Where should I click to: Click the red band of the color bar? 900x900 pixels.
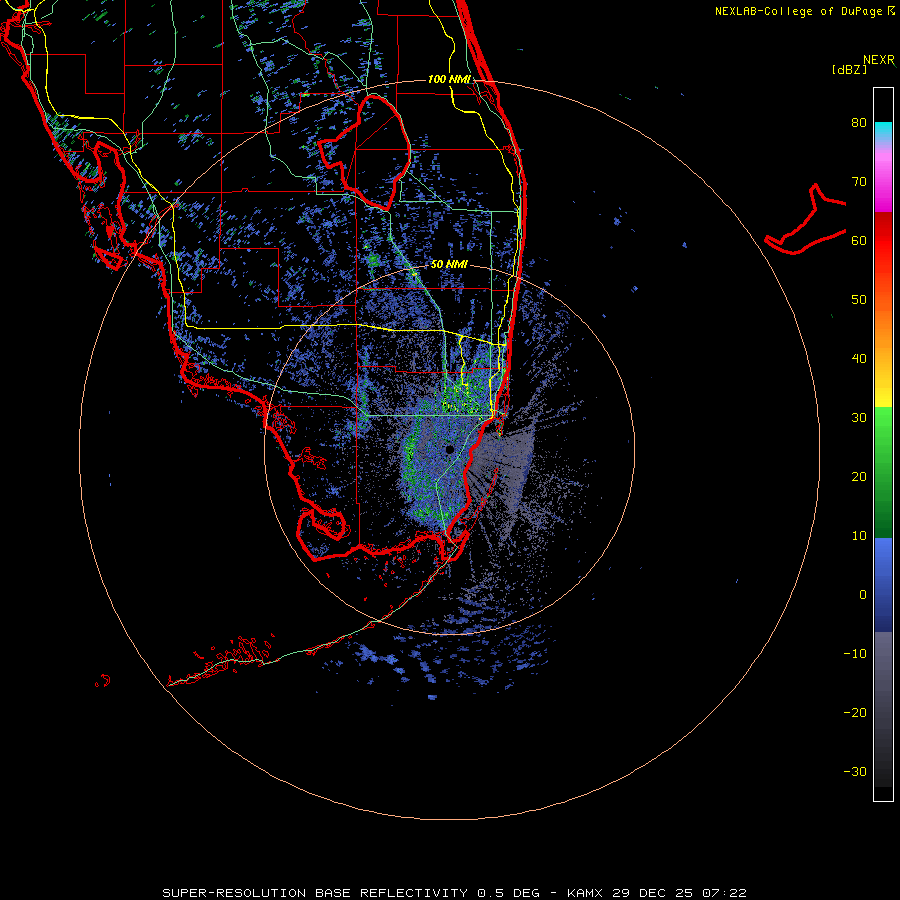[x=883, y=241]
